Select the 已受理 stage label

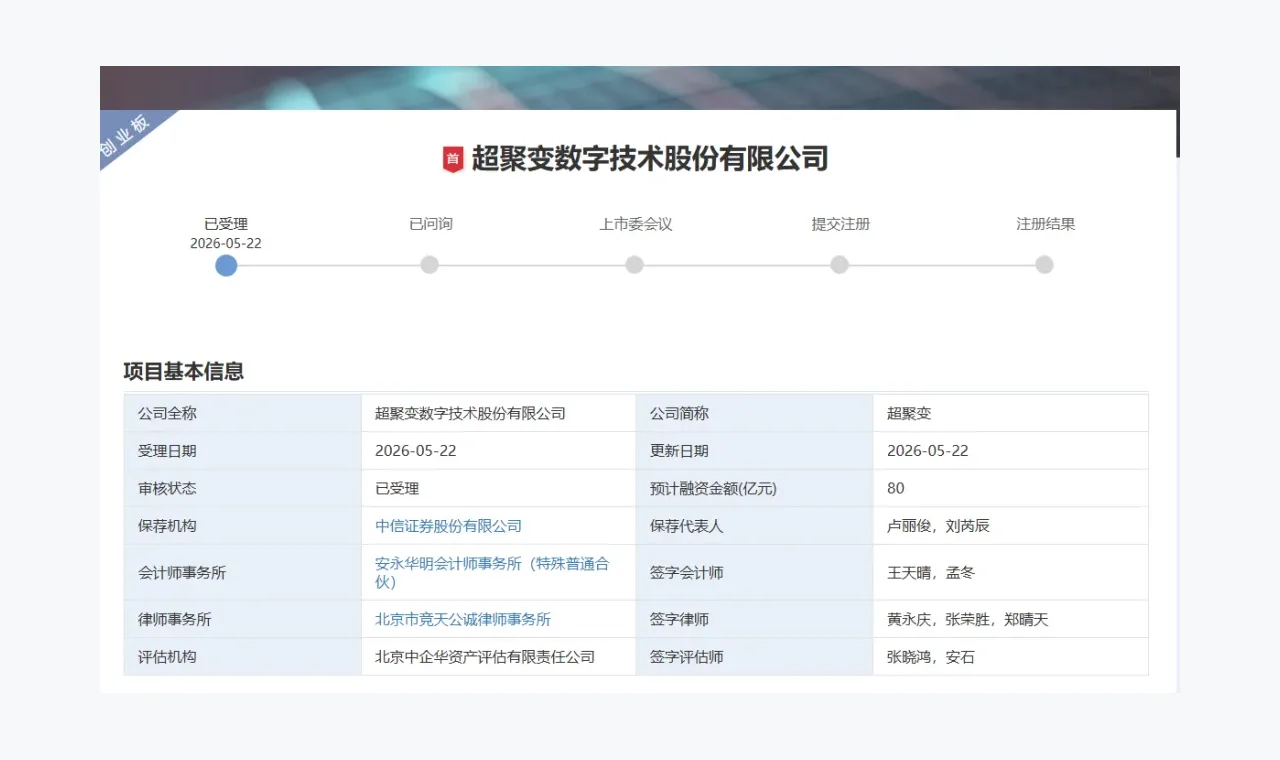(x=226, y=224)
